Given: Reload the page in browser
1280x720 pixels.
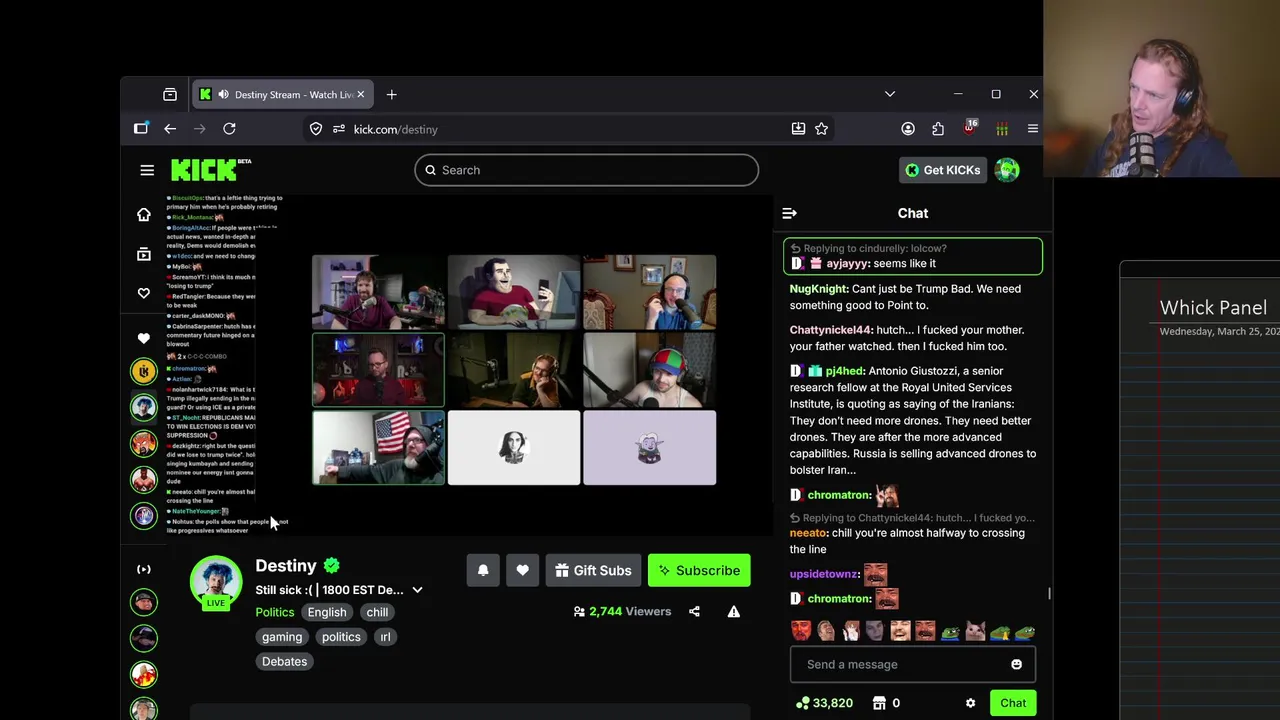Looking at the screenshot, I should click(229, 129).
